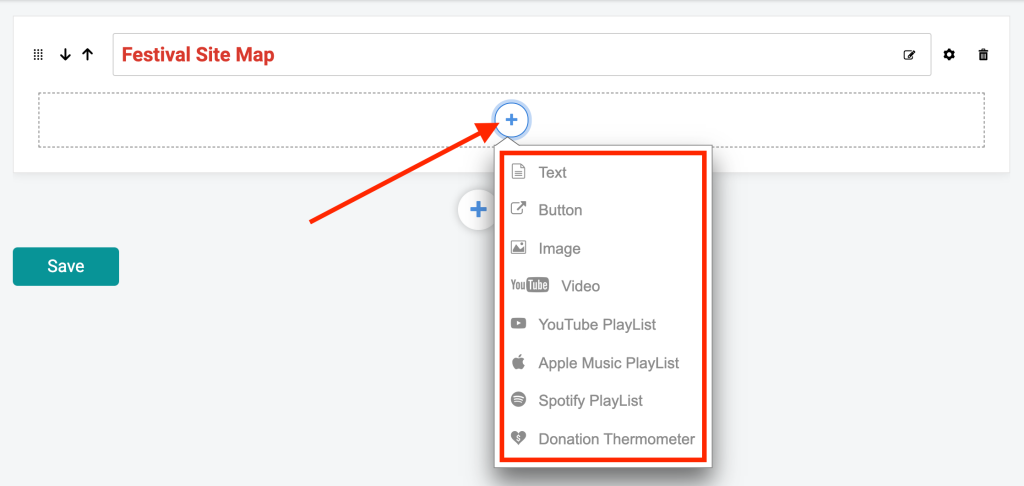Click the Save button
The image size is (1024, 486).
point(66,267)
